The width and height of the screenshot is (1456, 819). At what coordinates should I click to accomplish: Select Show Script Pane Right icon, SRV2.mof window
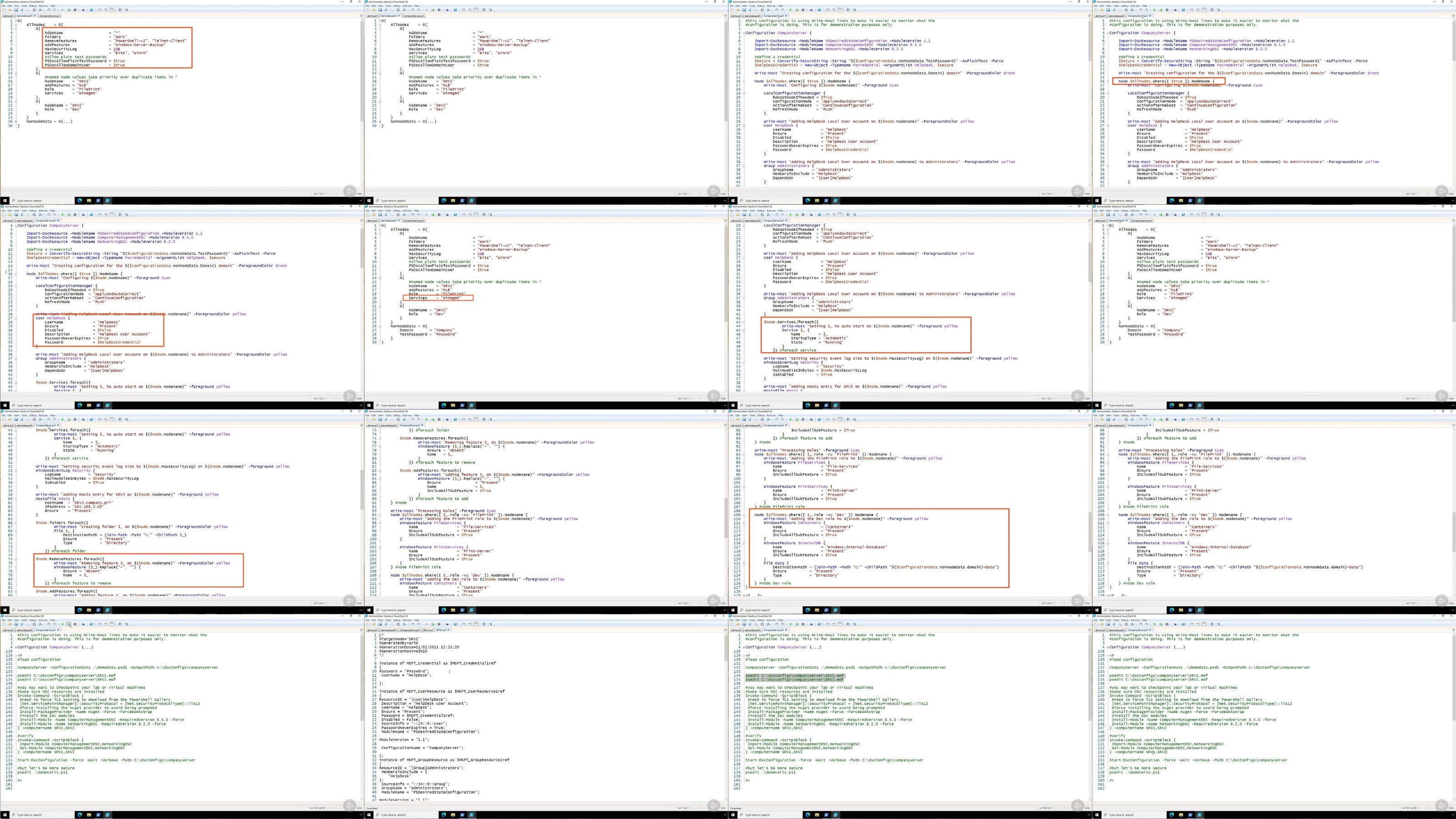(470, 624)
